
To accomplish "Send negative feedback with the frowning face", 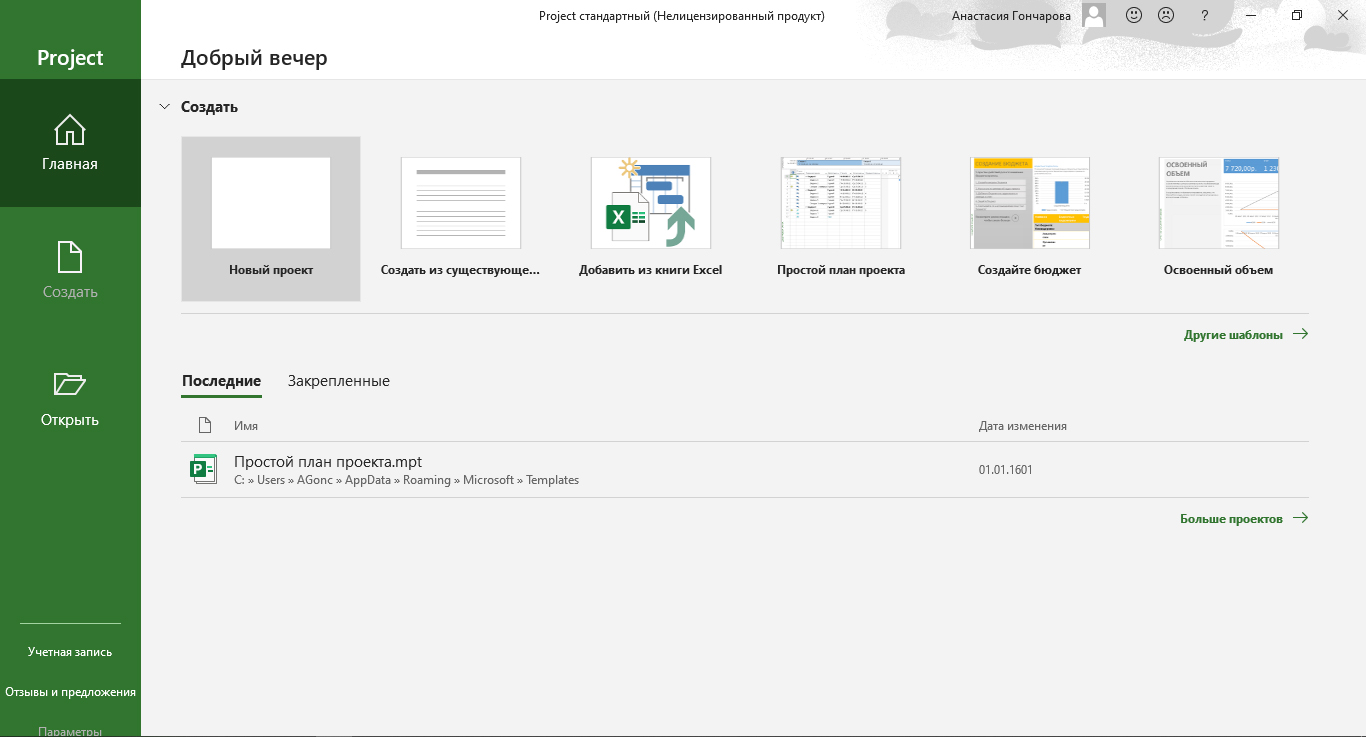I will tap(1166, 15).
